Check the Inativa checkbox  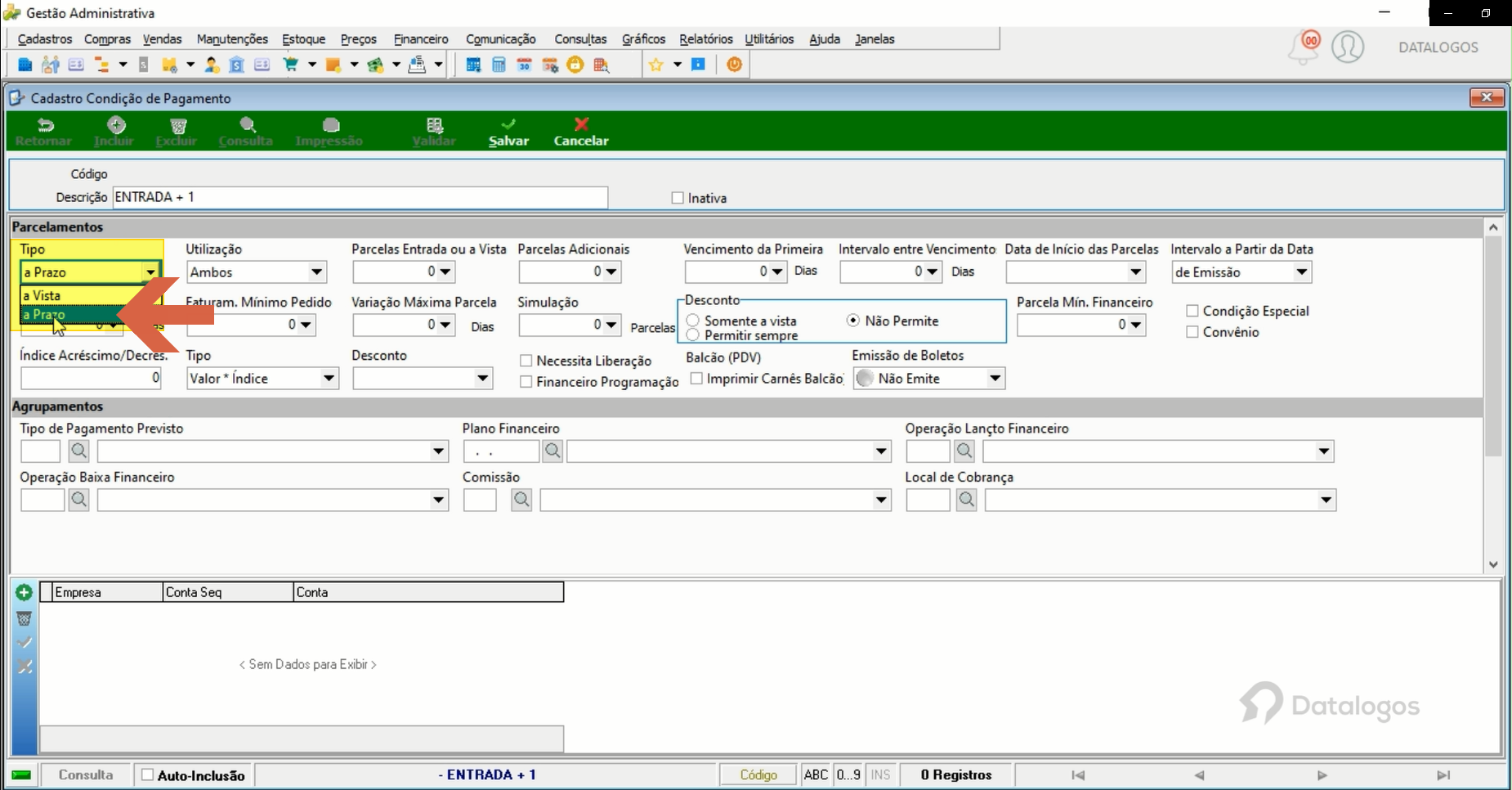click(x=678, y=198)
